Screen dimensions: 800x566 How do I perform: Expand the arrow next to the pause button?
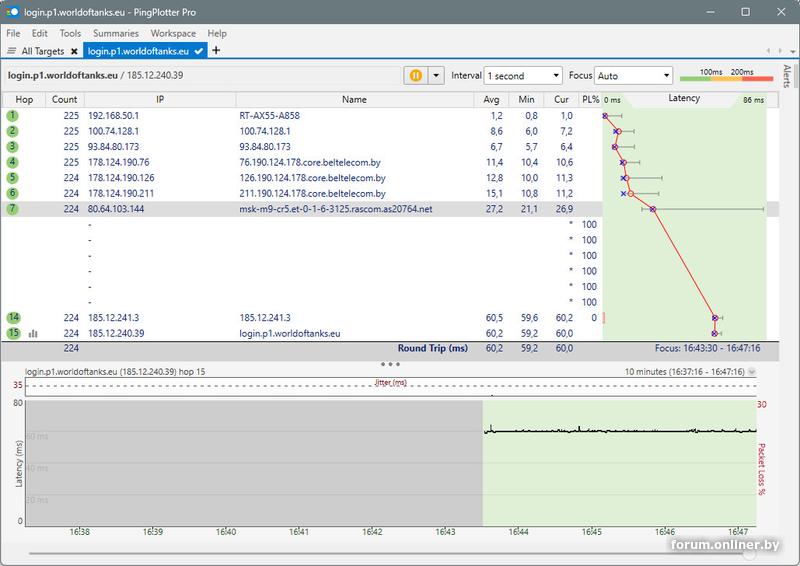[437, 75]
